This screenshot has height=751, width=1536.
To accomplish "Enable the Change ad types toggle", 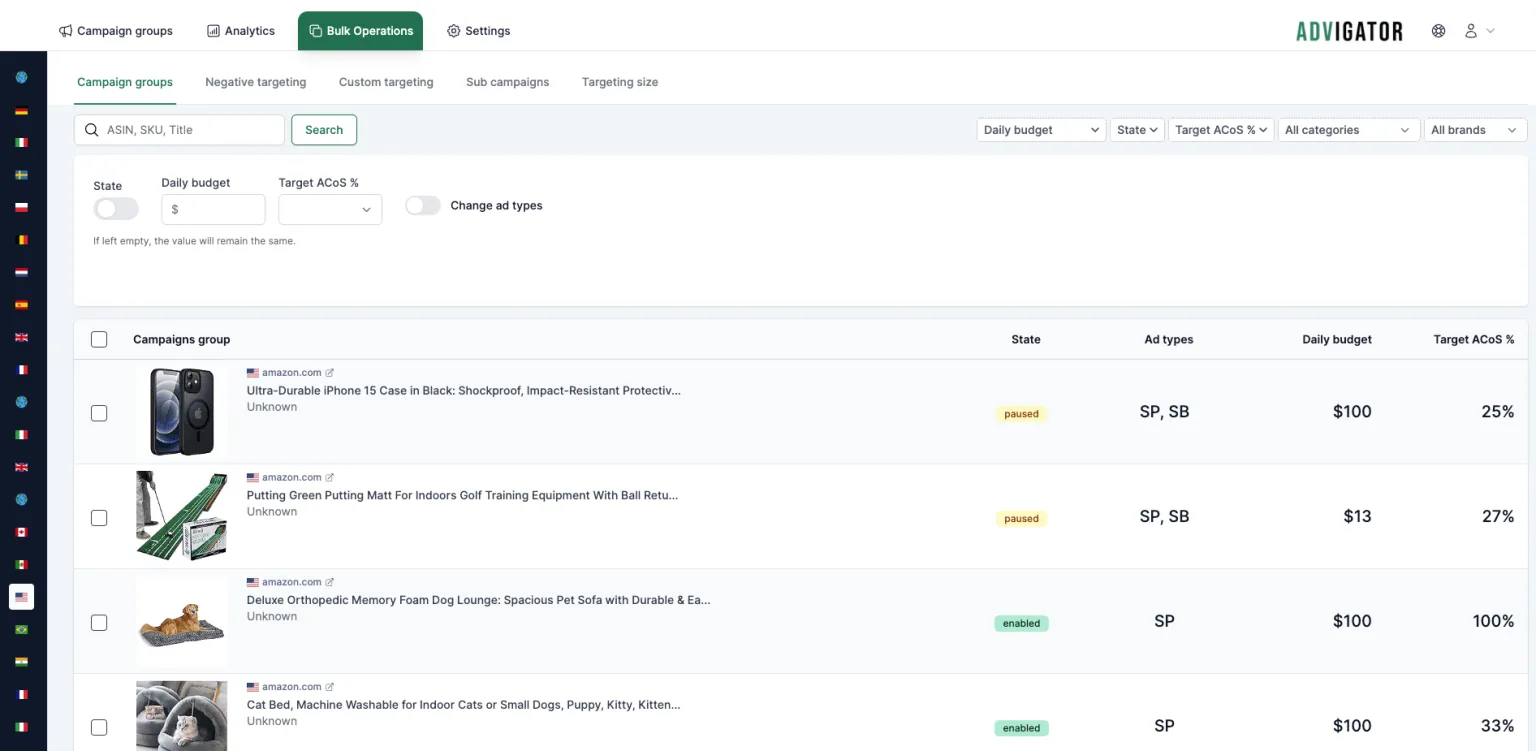I will pyautogui.click(x=423, y=205).
